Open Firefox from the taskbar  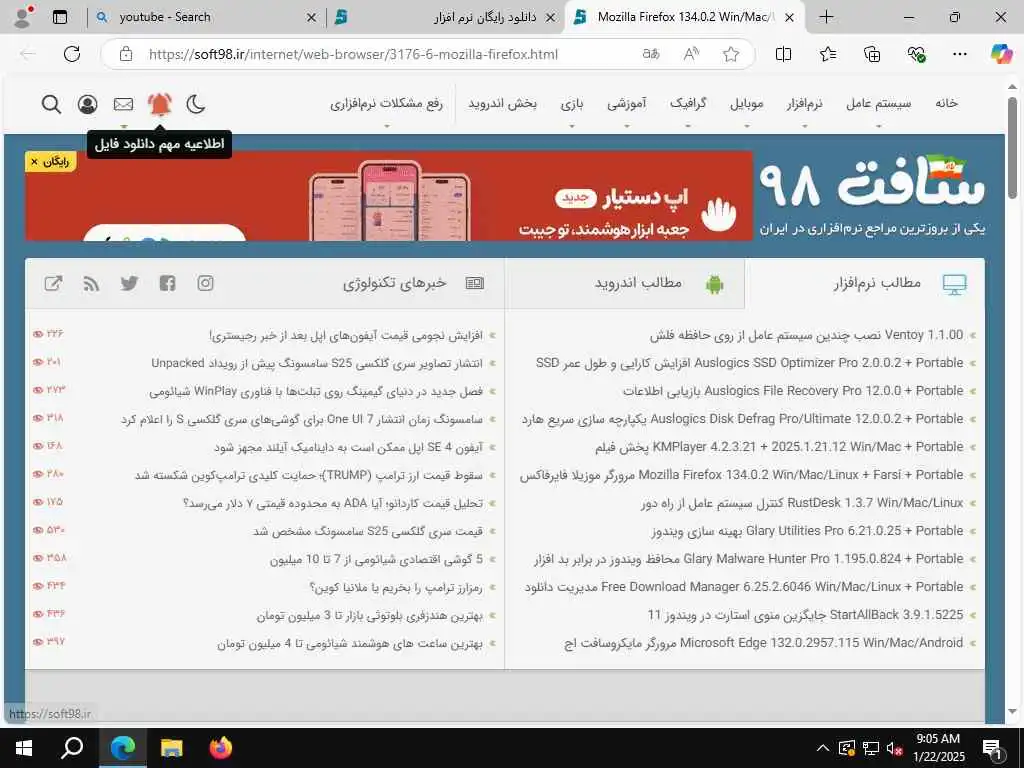coord(221,748)
